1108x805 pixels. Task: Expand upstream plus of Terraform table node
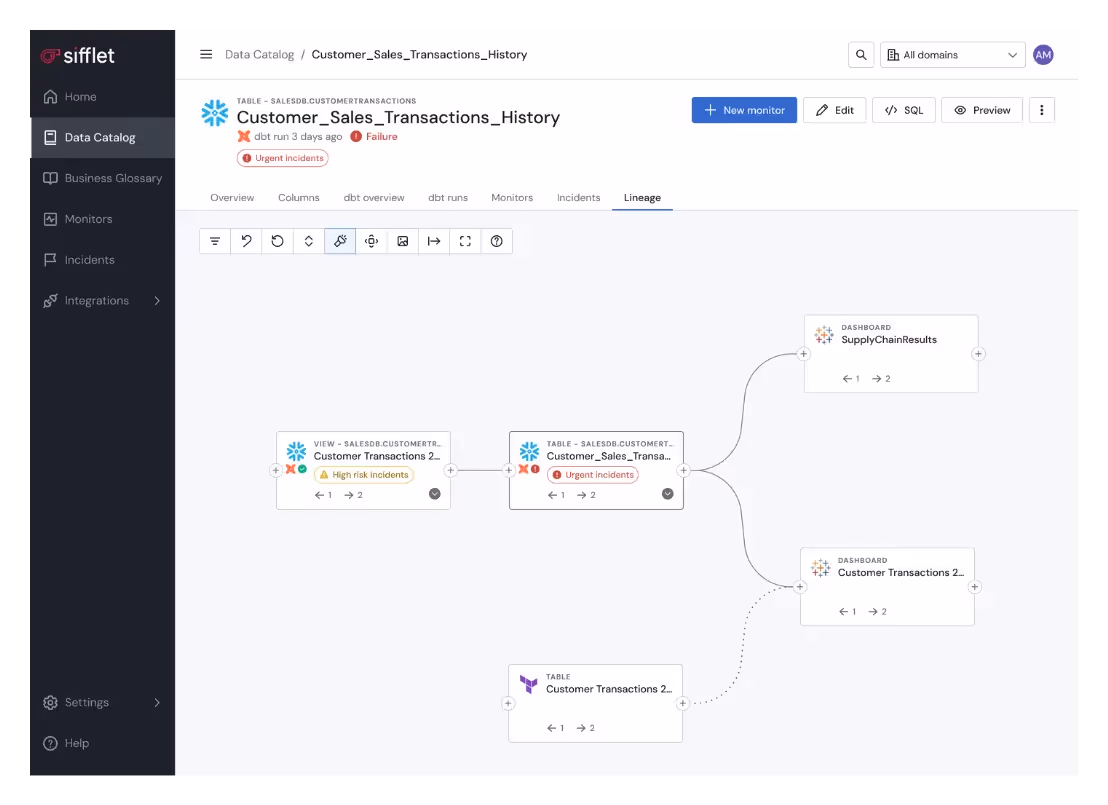click(508, 704)
